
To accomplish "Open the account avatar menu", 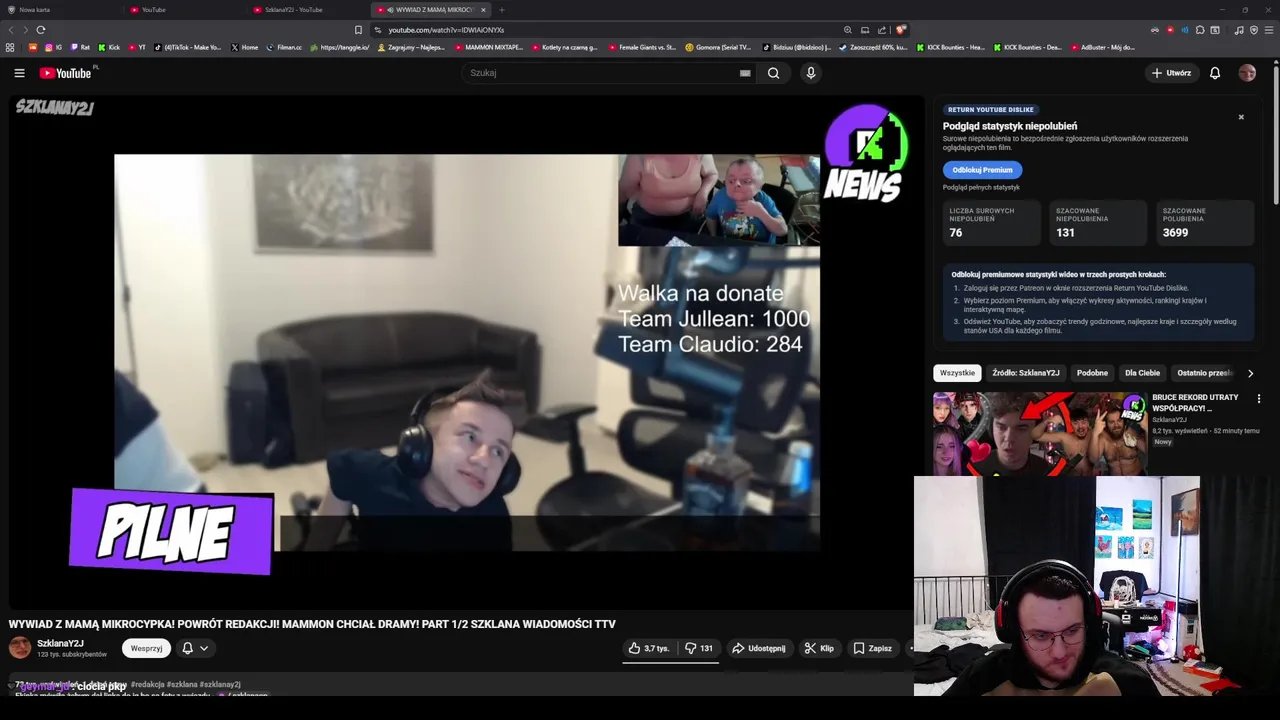I will click(x=1247, y=73).
